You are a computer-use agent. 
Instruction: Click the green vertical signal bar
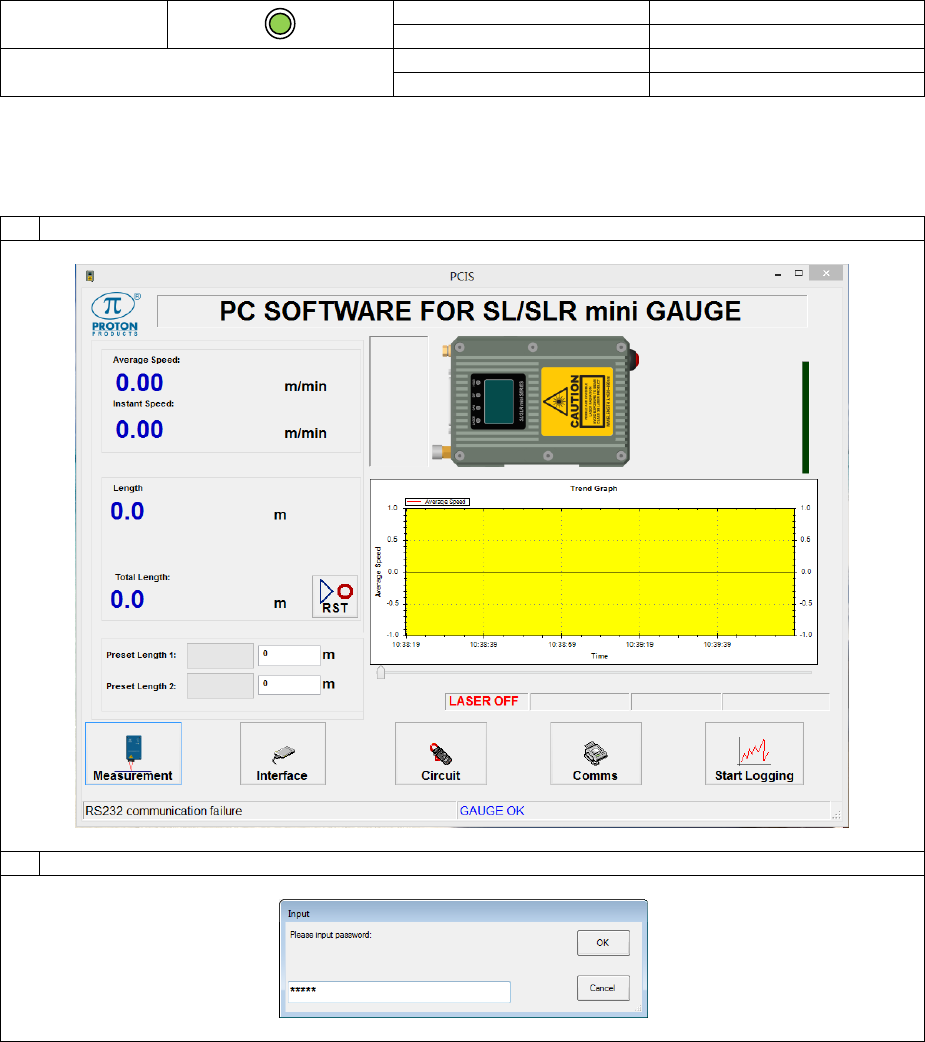pos(805,417)
